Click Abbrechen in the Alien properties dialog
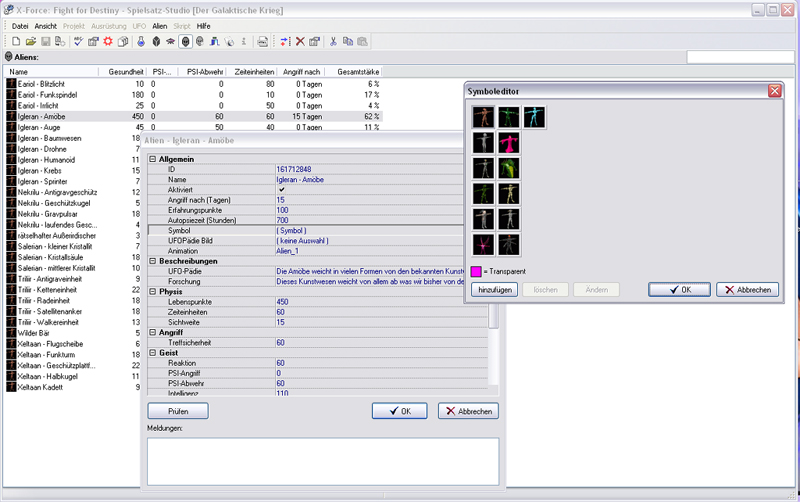Image resolution: width=800 pixels, height=502 pixels. [468, 411]
